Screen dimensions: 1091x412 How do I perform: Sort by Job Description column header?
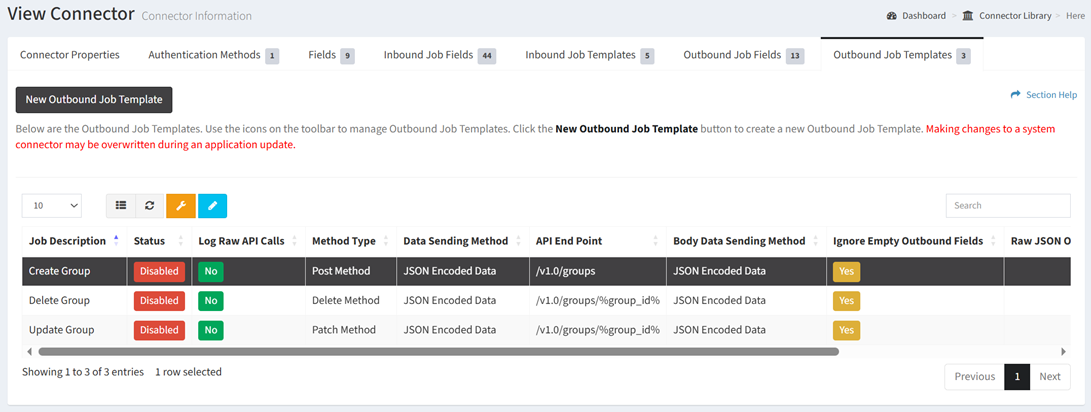[68, 241]
